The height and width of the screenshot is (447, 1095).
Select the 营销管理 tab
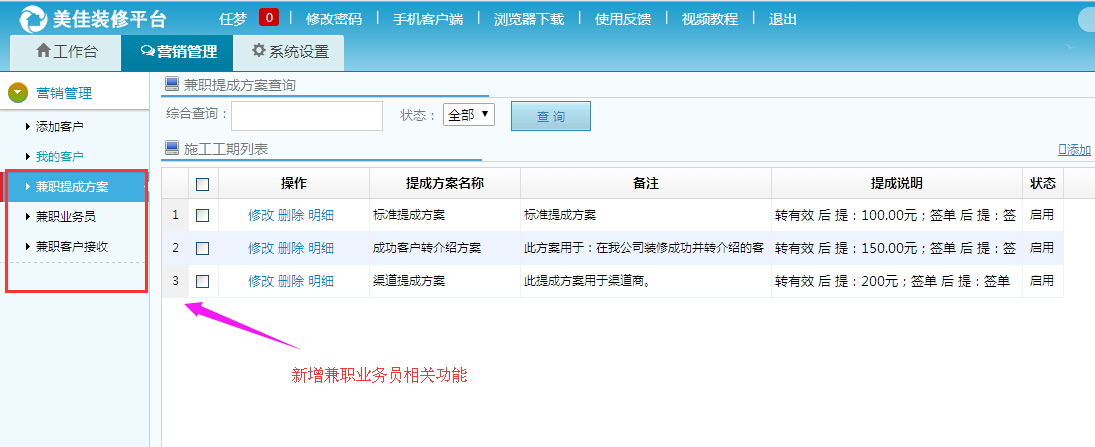point(176,52)
